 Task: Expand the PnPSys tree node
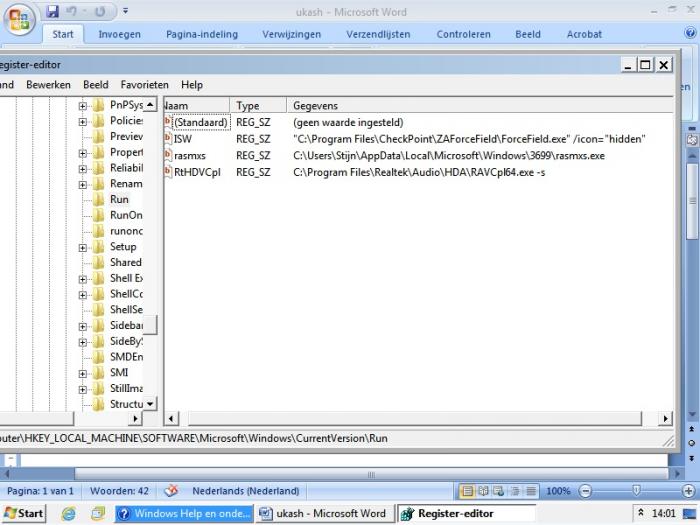83,106
